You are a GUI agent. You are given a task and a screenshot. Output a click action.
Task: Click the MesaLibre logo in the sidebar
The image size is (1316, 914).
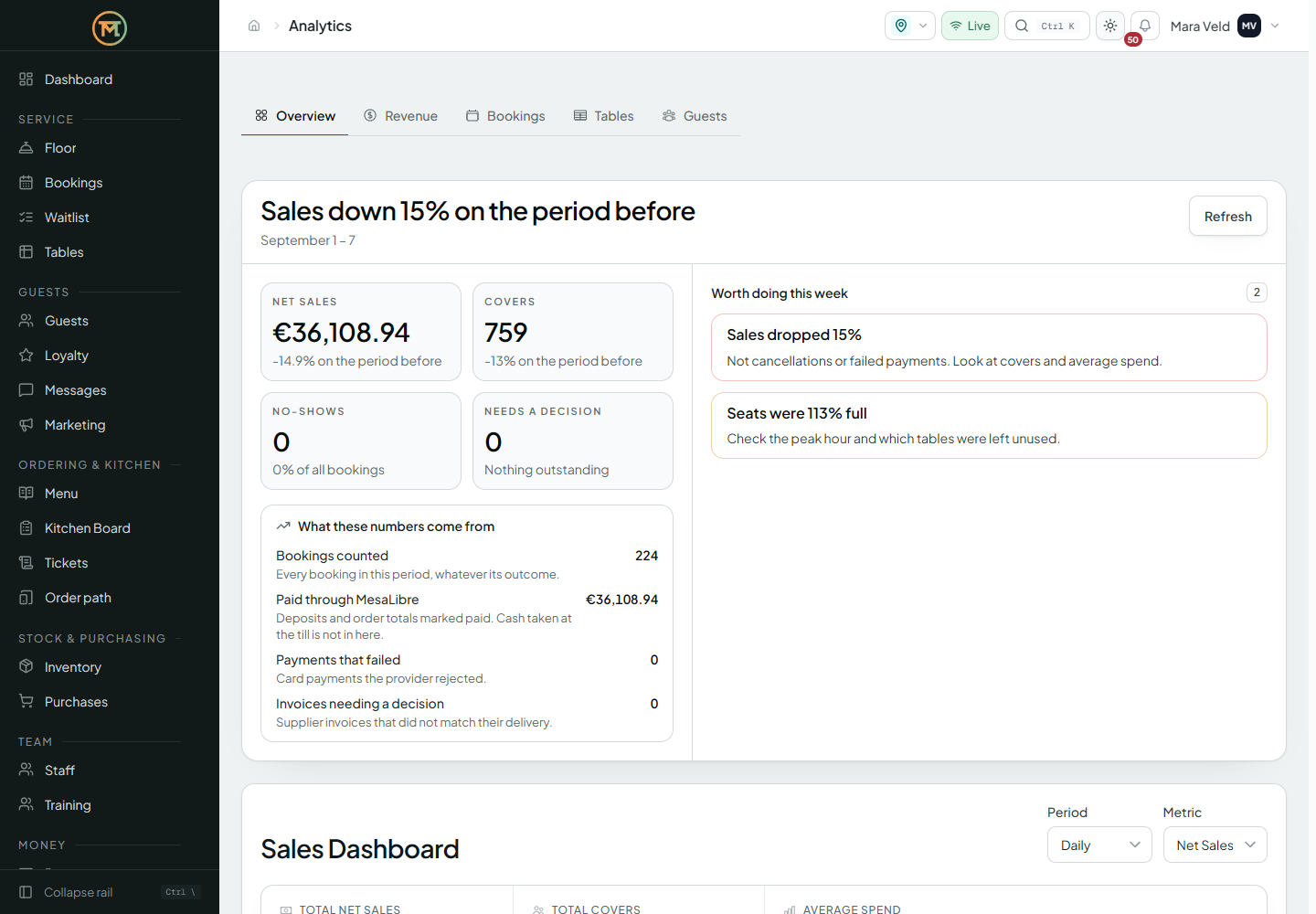tap(110, 28)
